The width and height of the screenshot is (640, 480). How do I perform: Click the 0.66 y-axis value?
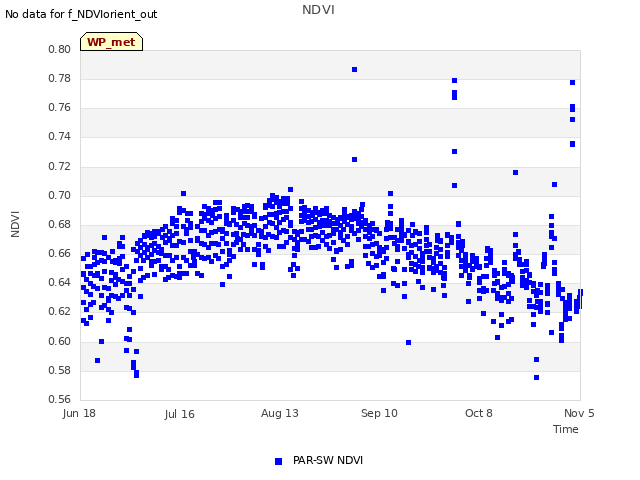point(60,253)
